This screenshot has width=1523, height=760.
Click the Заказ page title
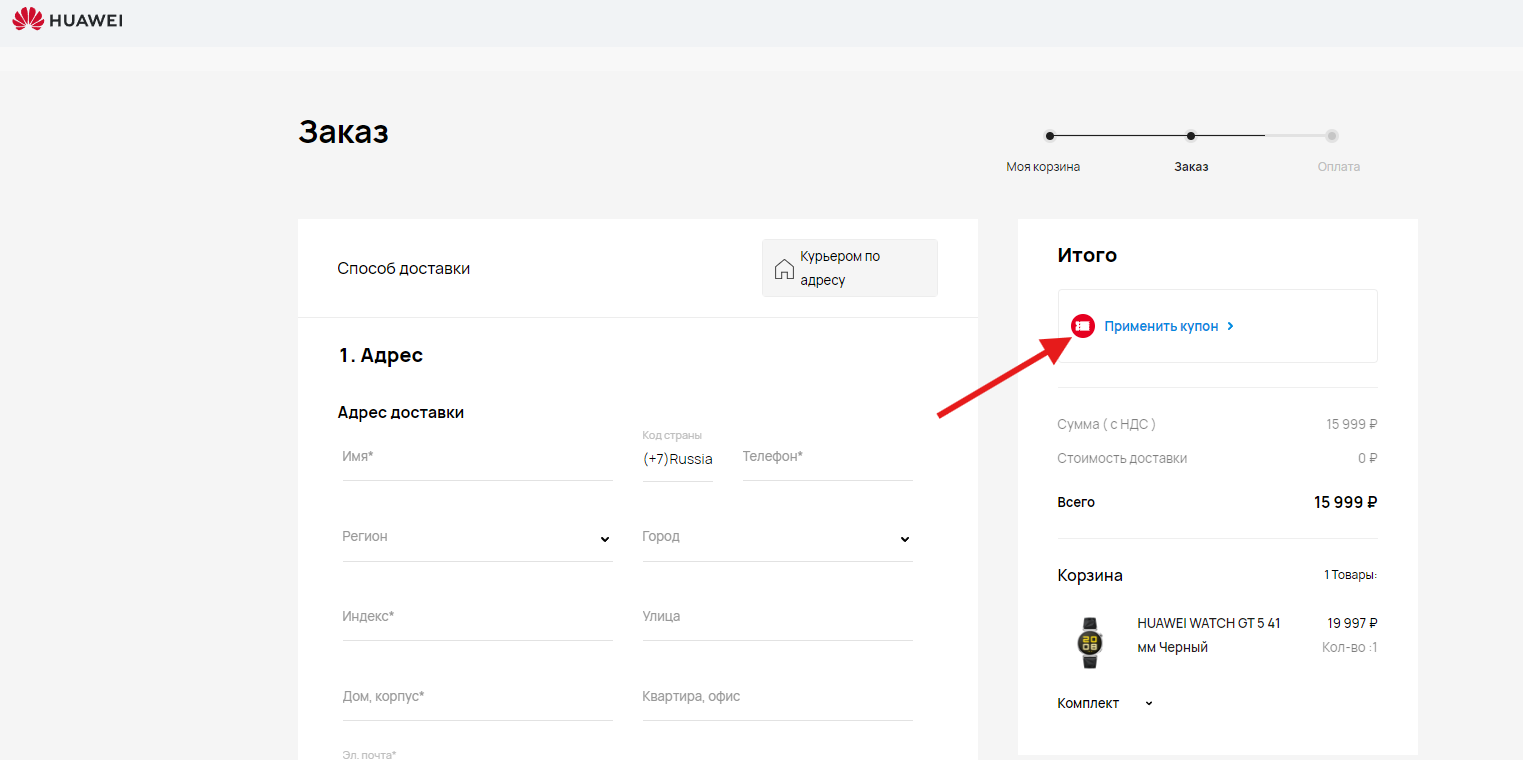[x=343, y=131]
